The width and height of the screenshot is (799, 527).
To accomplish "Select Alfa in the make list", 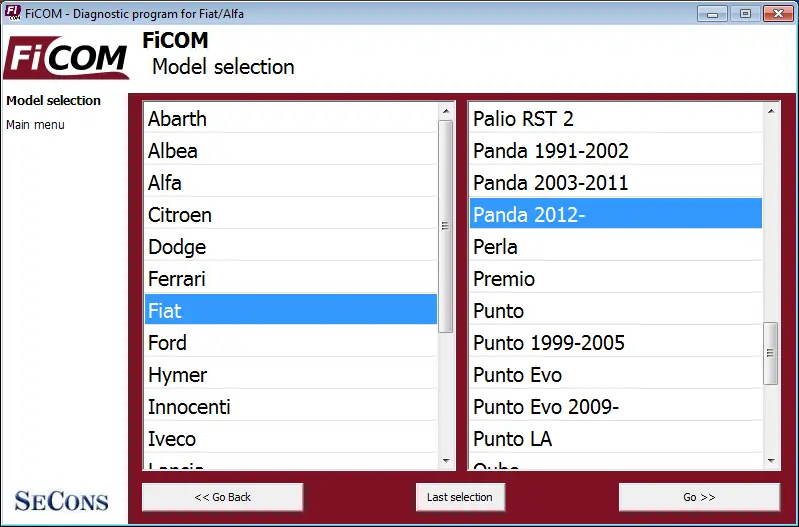I will pyautogui.click(x=291, y=183).
